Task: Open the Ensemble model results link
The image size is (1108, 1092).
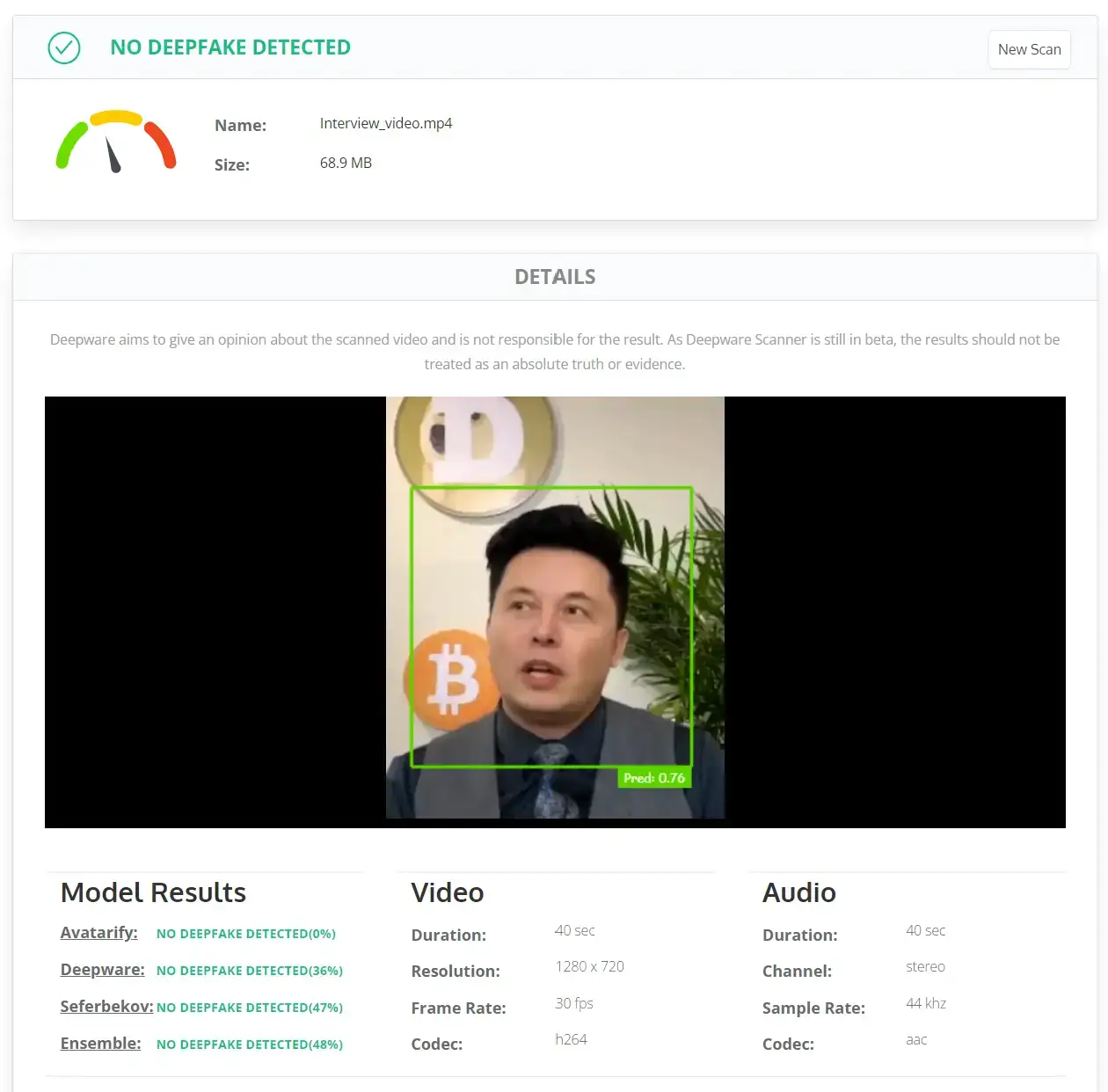Action: (x=100, y=1044)
